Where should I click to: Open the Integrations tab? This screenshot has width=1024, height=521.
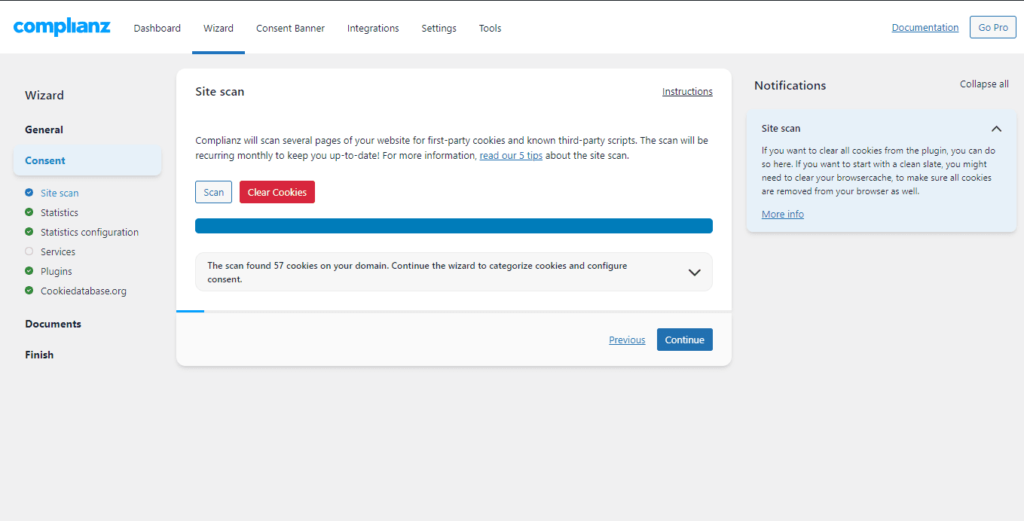coord(373,28)
